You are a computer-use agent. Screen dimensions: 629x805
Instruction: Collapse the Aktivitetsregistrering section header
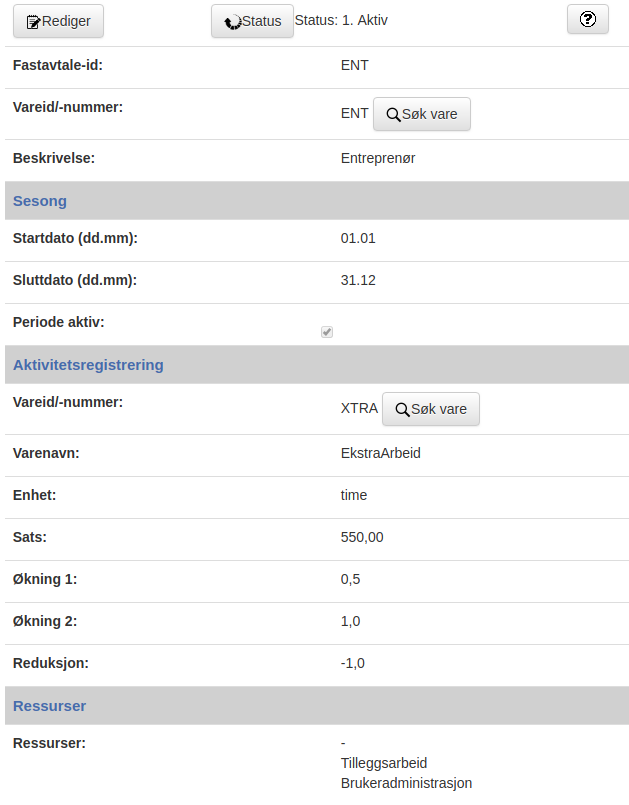click(317, 365)
